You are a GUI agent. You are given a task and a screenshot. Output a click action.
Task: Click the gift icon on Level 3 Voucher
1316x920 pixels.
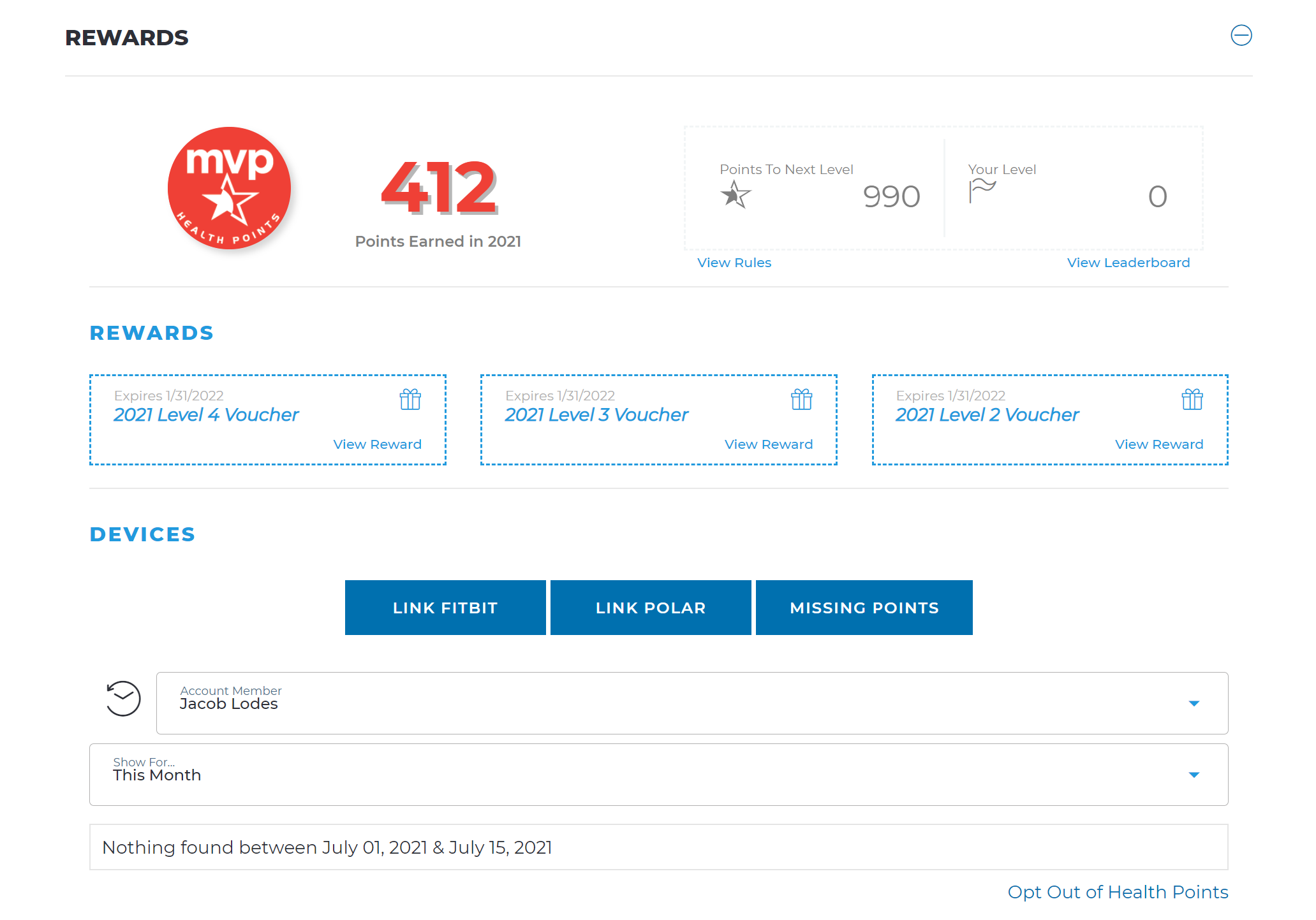801,400
